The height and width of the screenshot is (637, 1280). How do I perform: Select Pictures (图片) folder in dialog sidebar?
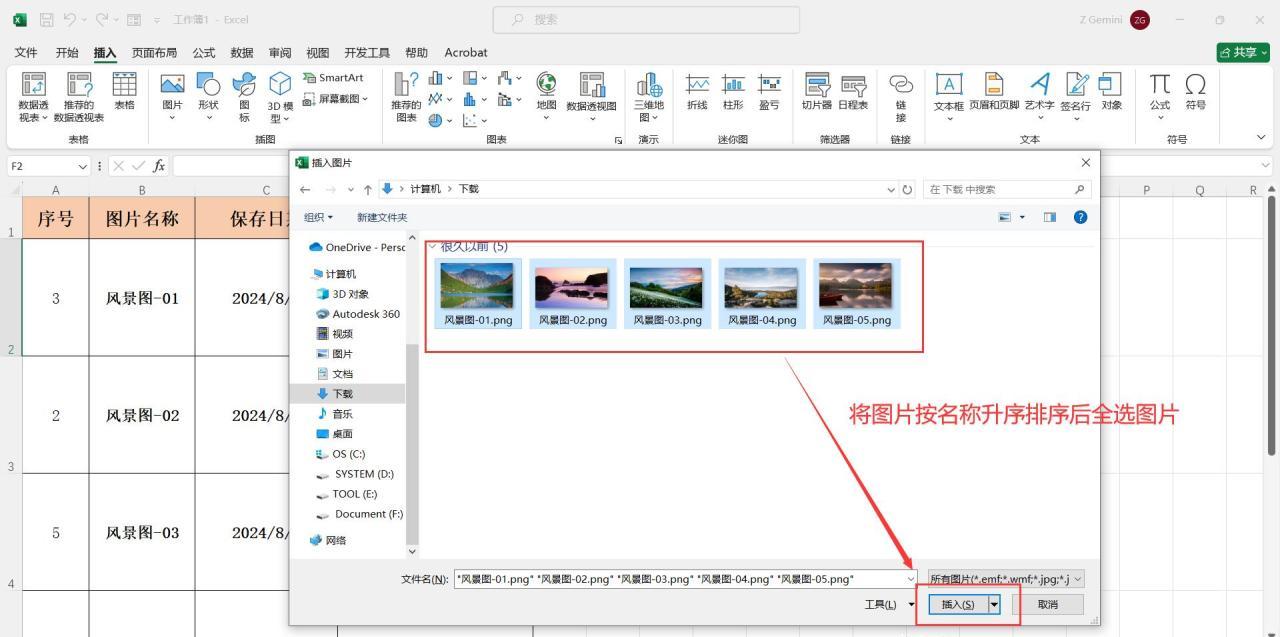[342, 354]
